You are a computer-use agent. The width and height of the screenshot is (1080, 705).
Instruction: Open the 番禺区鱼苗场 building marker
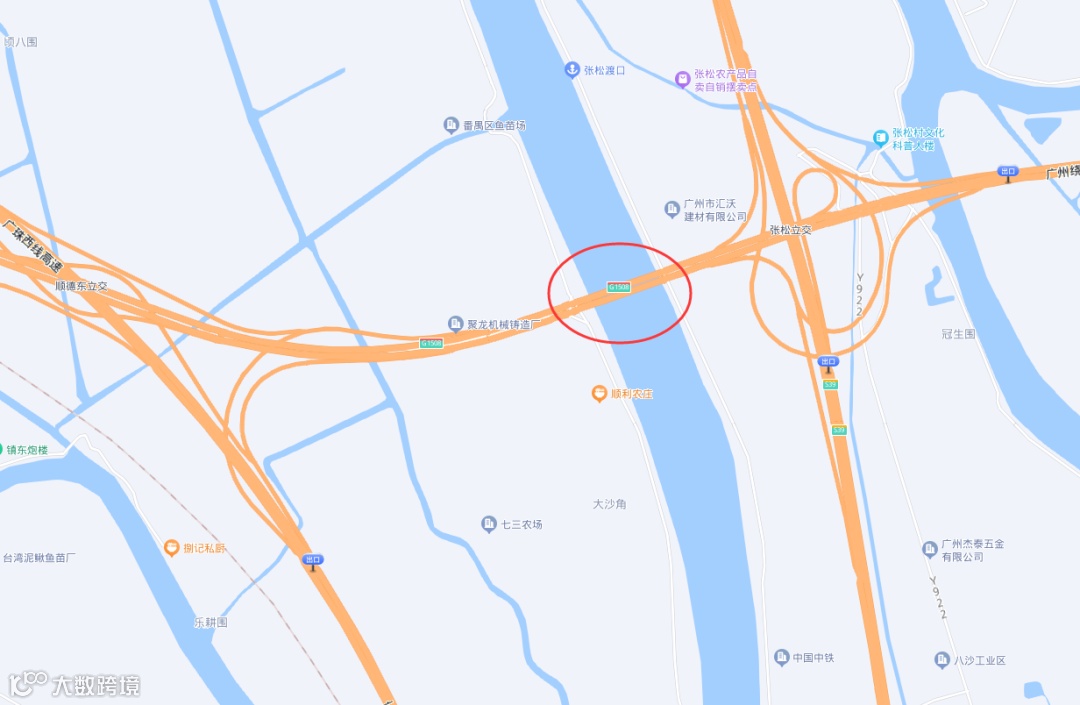click(451, 125)
